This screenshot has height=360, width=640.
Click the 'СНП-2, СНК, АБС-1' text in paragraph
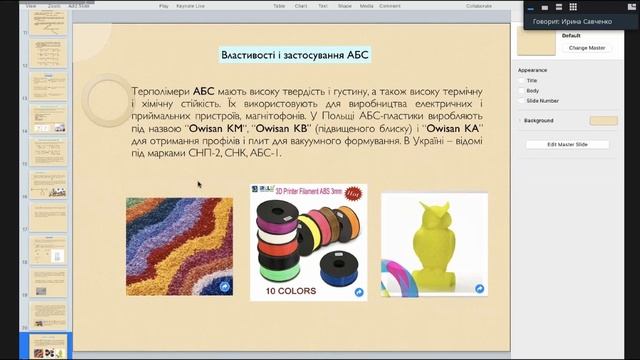[x=234, y=153]
